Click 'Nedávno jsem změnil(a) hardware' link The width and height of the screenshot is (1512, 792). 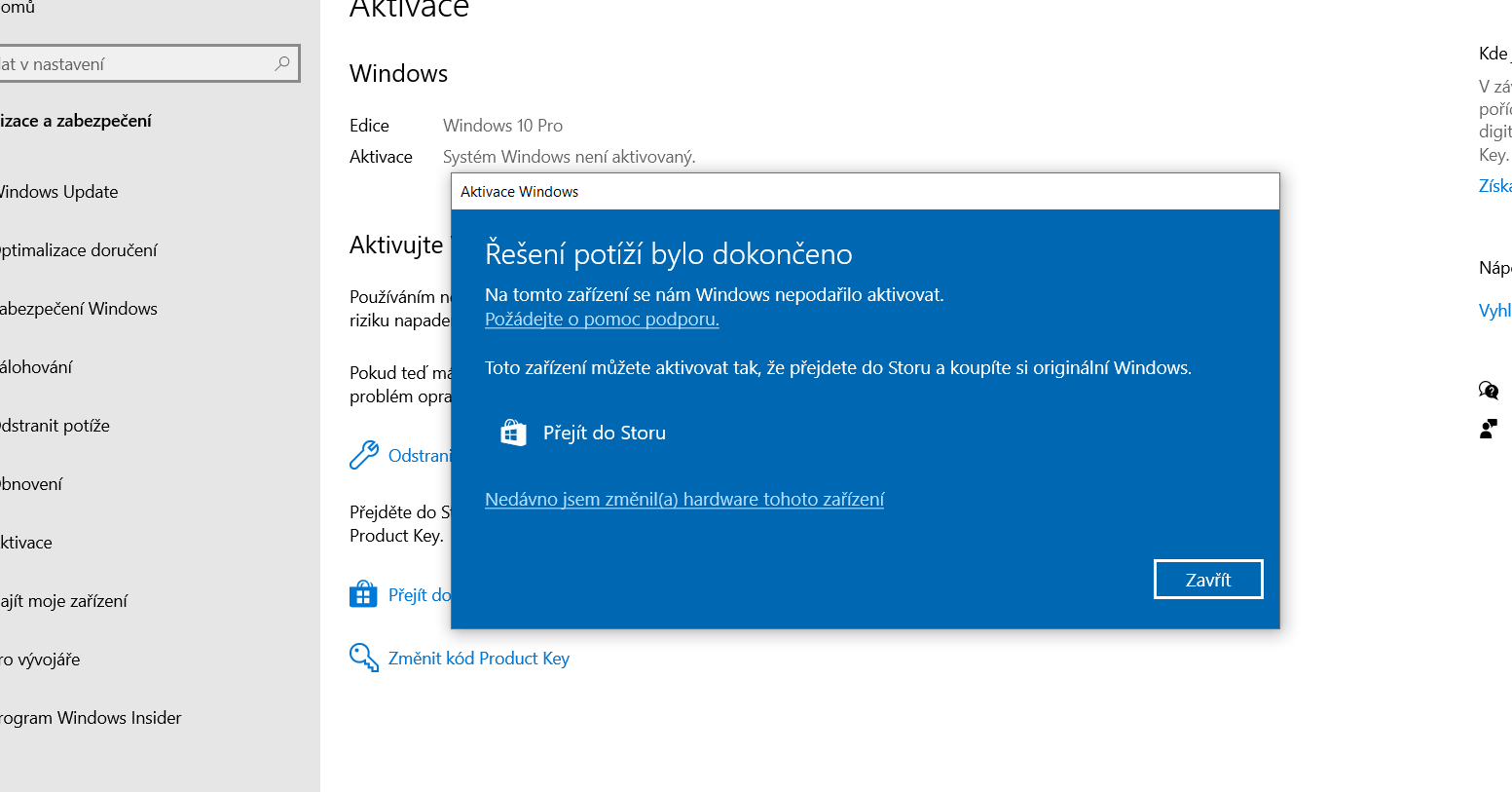pyautogui.click(x=684, y=499)
